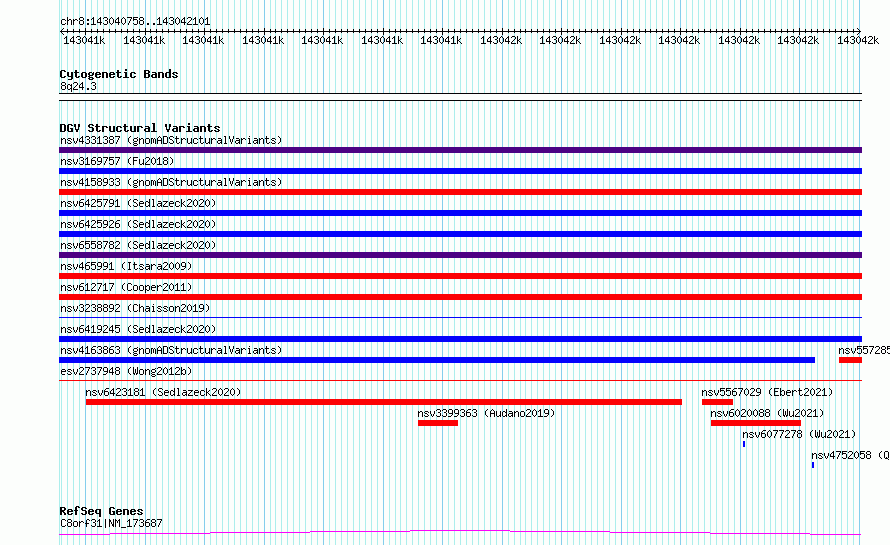Click the red bar below nsv3399363
This screenshot has height=545, width=890.
pyautogui.click(x=438, y=423)
